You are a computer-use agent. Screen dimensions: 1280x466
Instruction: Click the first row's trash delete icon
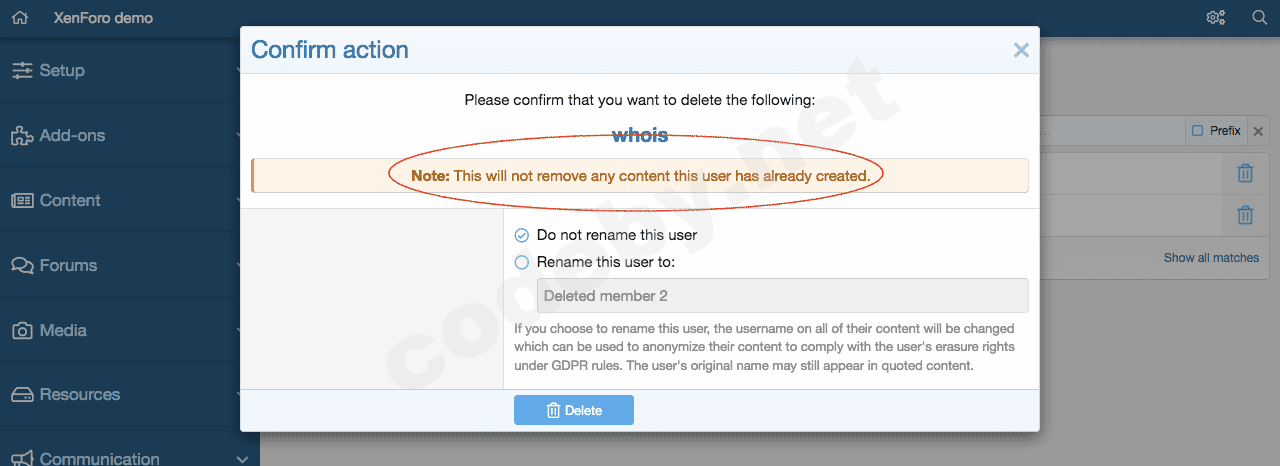click(1245, 173)
